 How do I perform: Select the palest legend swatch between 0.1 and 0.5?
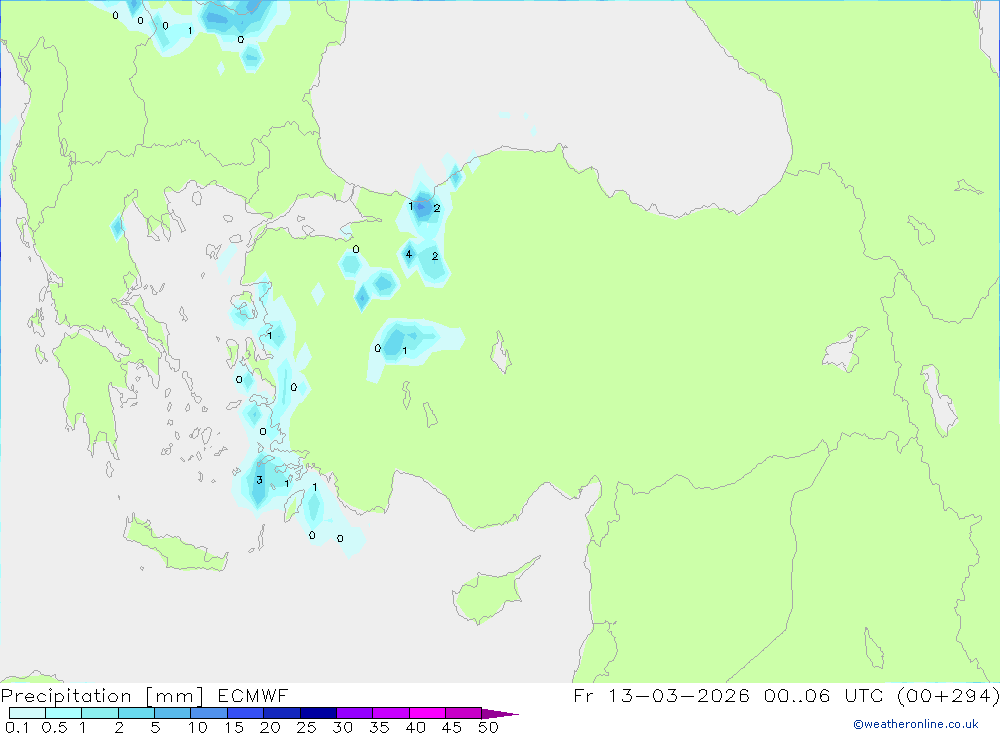click(27, 713)
